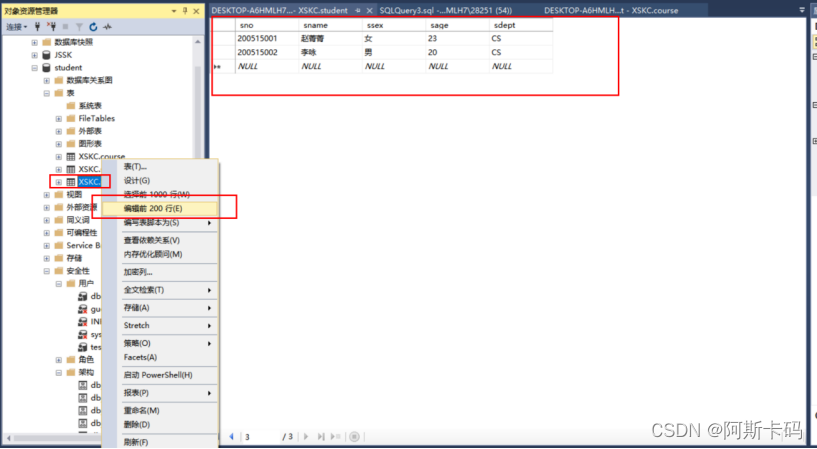The width and height of the screenshot is (817, 449).
Task: Click the sname column header
Action: click(x=330, y=25)
